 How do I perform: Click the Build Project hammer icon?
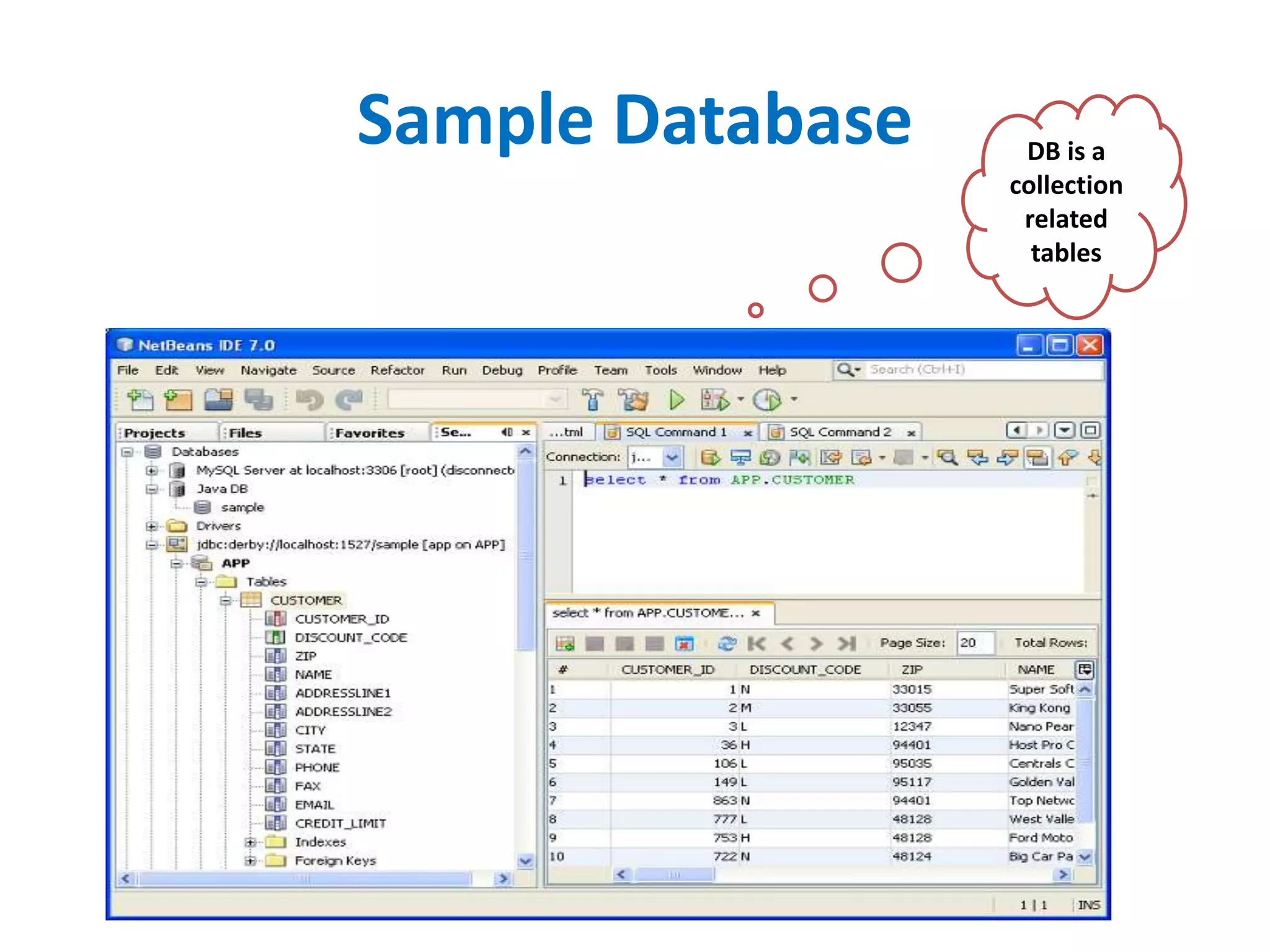pos(592,400)
